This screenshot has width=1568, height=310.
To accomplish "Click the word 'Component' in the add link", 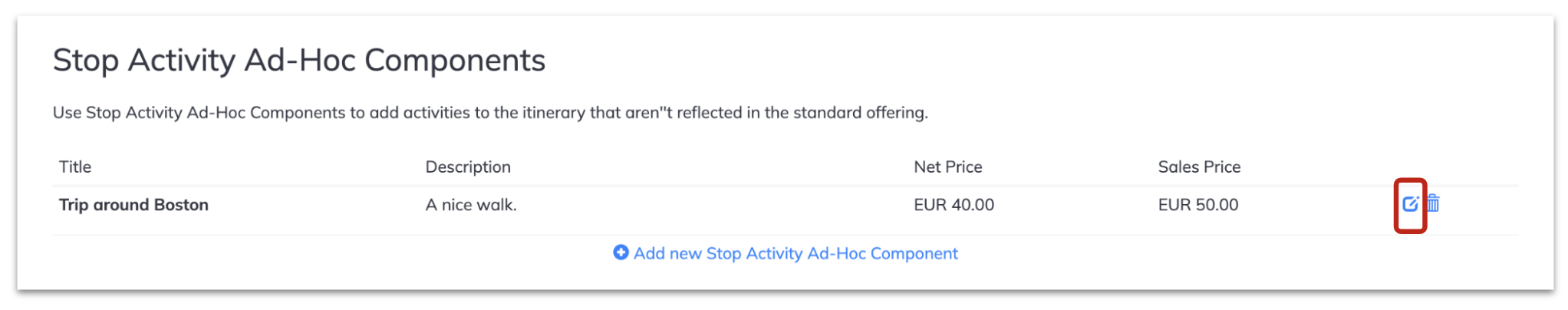I will (x=914, y=254).
